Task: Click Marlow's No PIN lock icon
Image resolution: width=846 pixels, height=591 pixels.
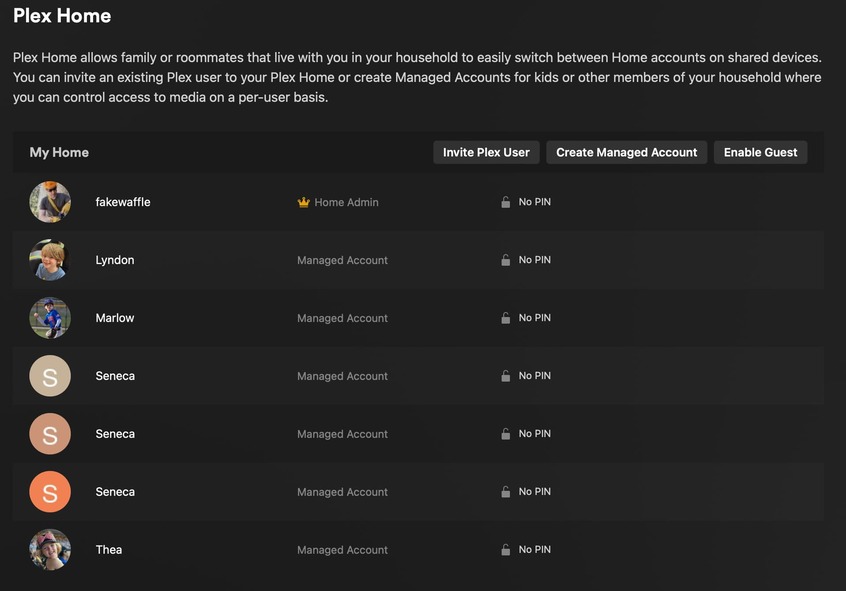Action: click(506, 318)
